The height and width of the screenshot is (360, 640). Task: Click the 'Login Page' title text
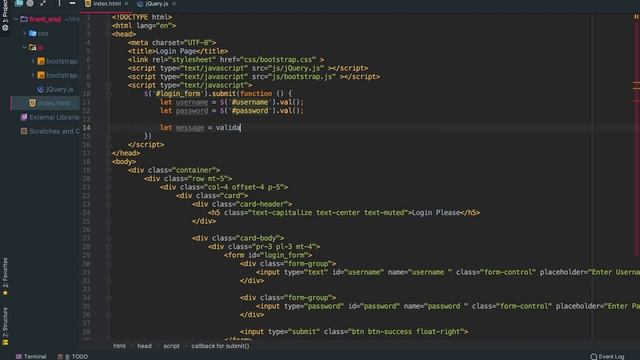tap(176, 51)
